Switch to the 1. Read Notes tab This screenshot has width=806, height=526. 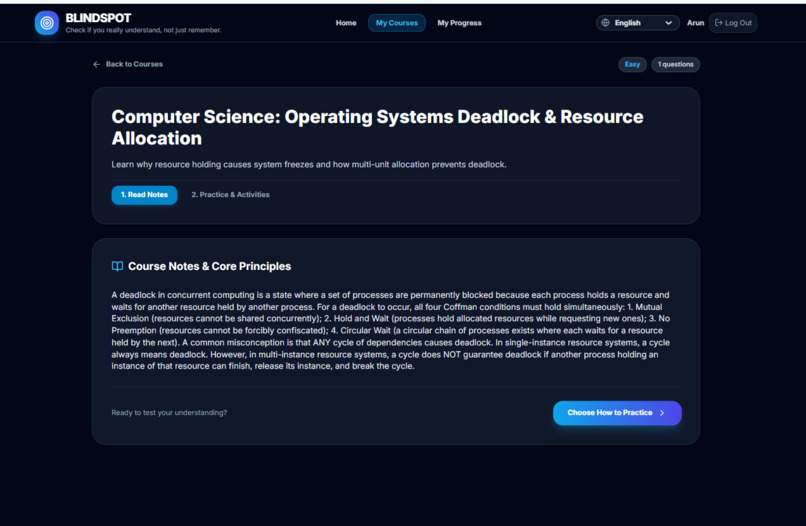pyautogui.click(x=144, y=195)
